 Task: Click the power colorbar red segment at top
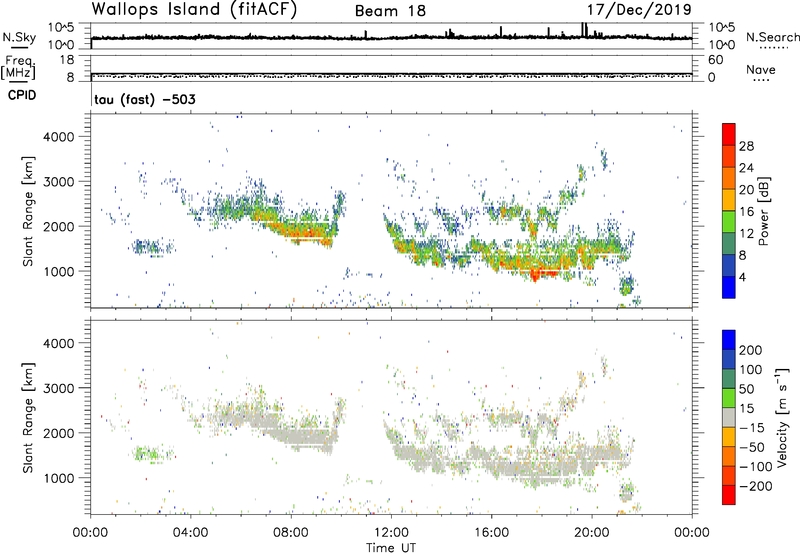729,134
